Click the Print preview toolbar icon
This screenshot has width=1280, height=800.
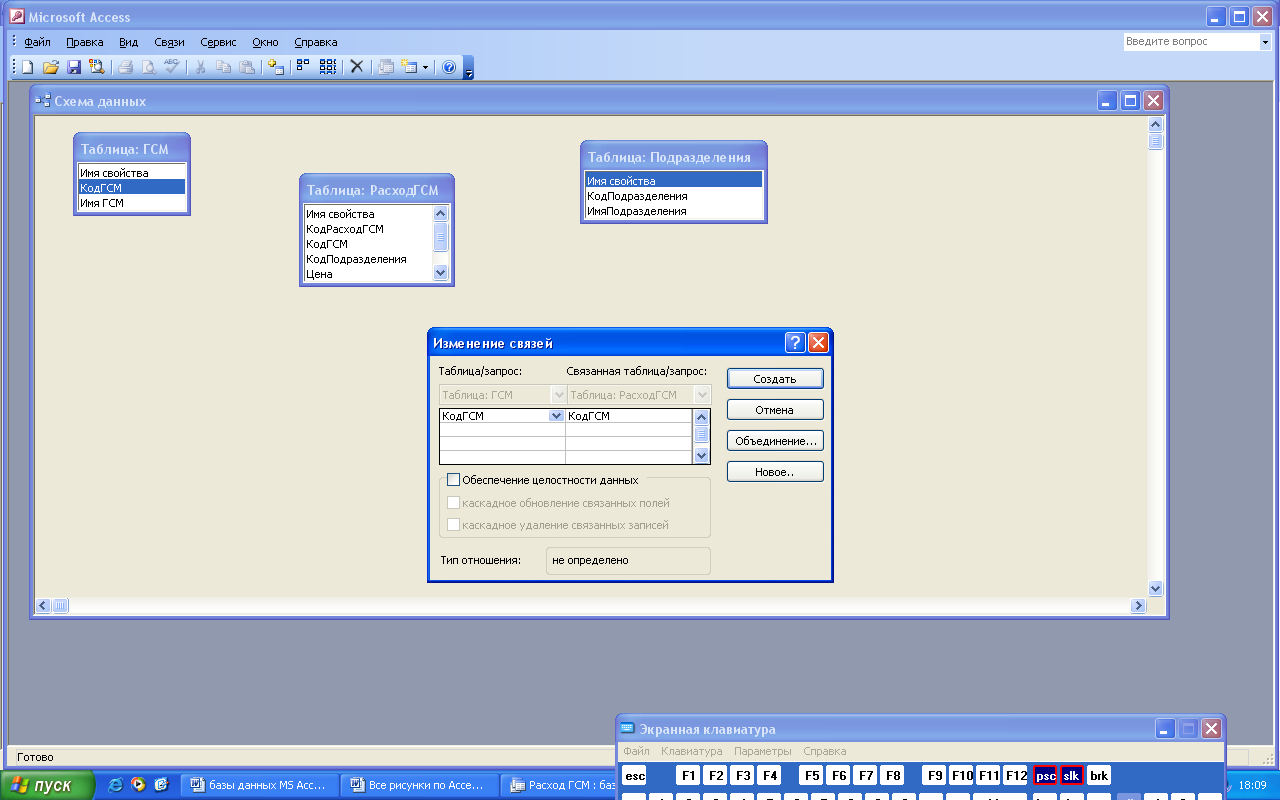(x=148, y=67)
